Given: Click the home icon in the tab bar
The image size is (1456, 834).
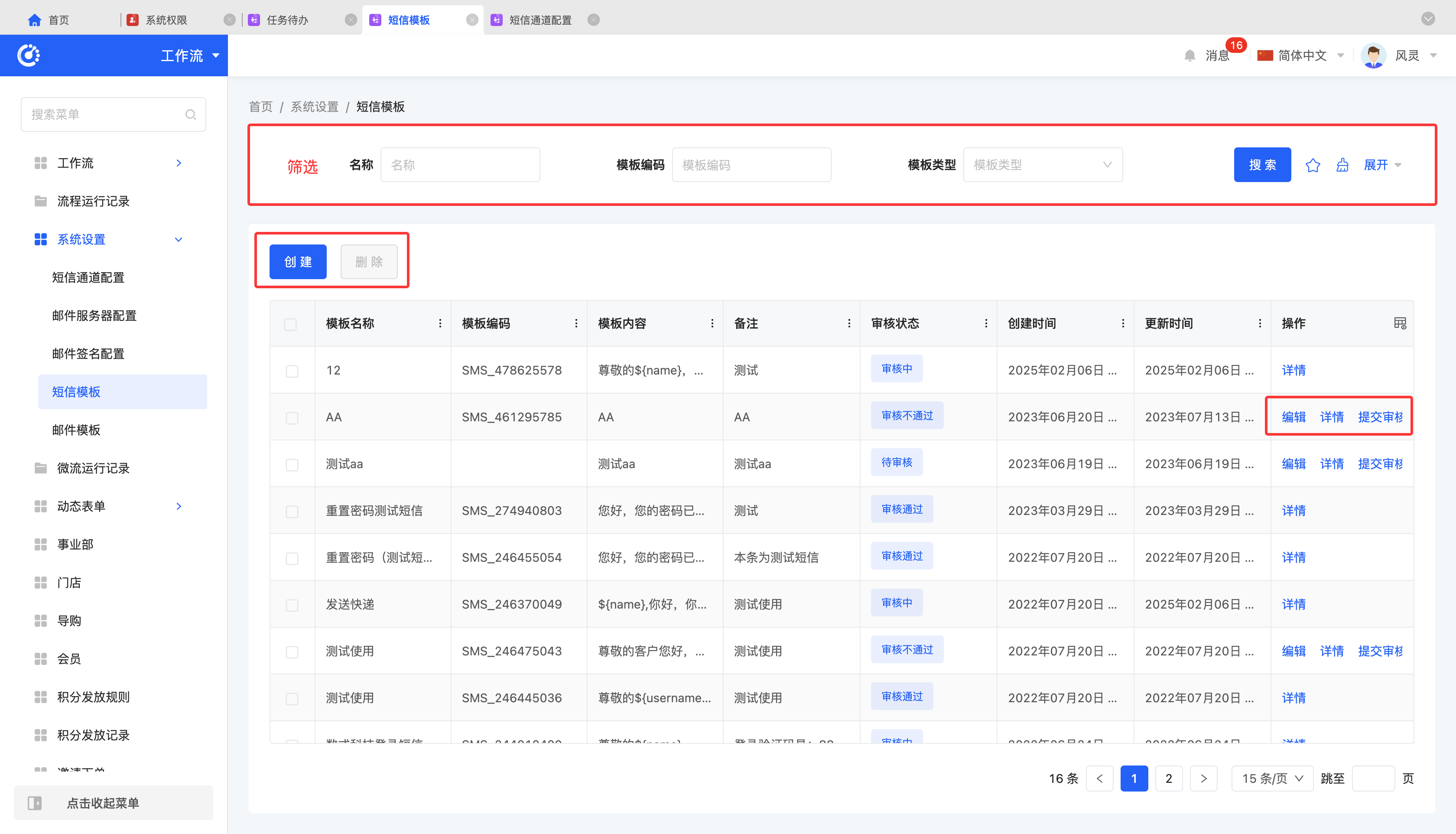Looking at the screenshot, I should click(x=34, y=20).
